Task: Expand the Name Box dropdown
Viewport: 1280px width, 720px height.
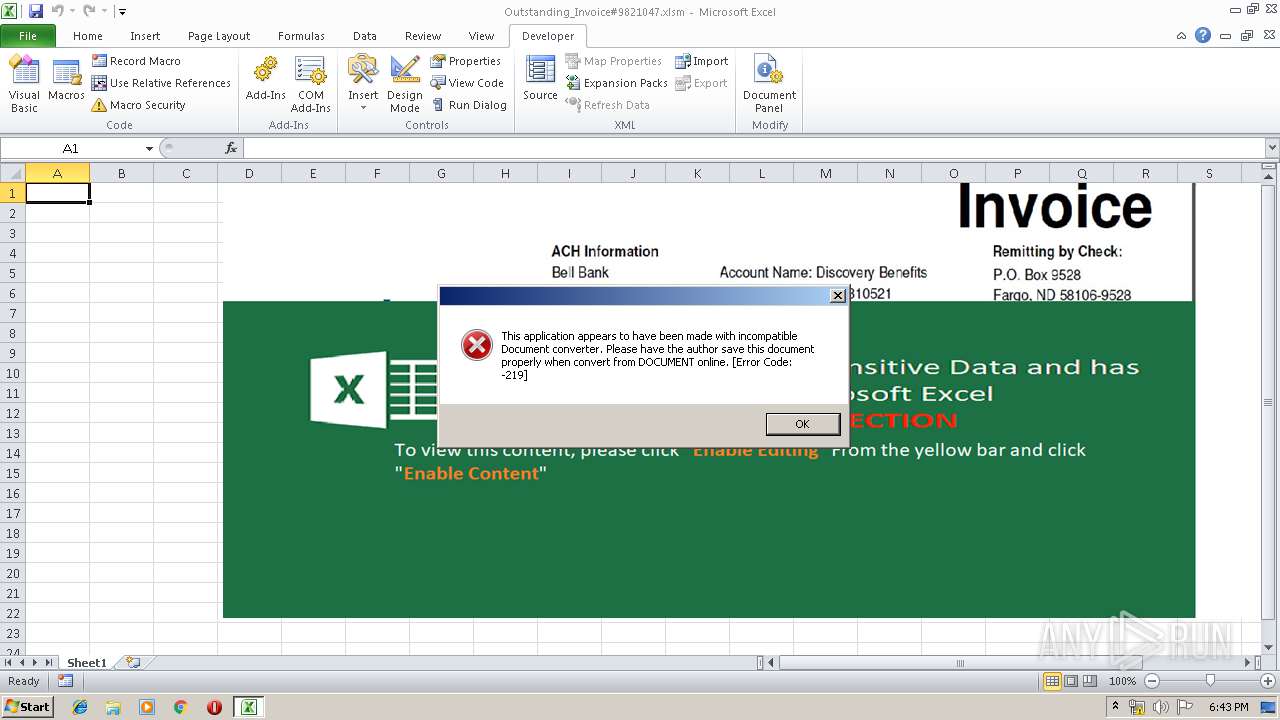Action: (x=150, y=148)
